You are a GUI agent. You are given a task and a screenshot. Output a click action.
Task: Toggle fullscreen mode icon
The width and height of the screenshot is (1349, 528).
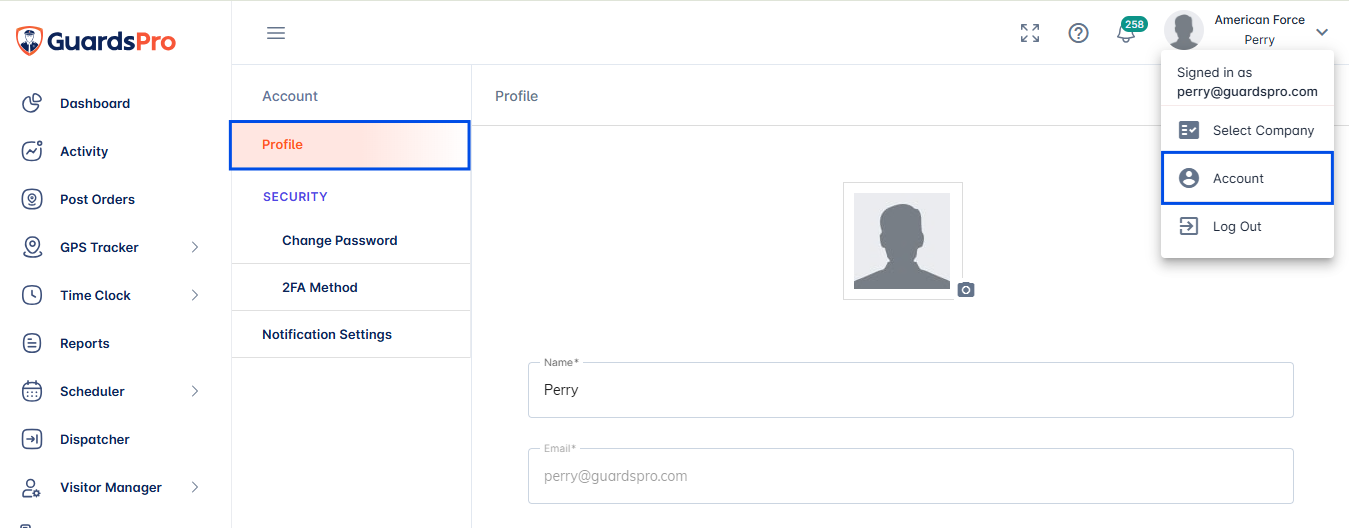(x=1030, y=33)
